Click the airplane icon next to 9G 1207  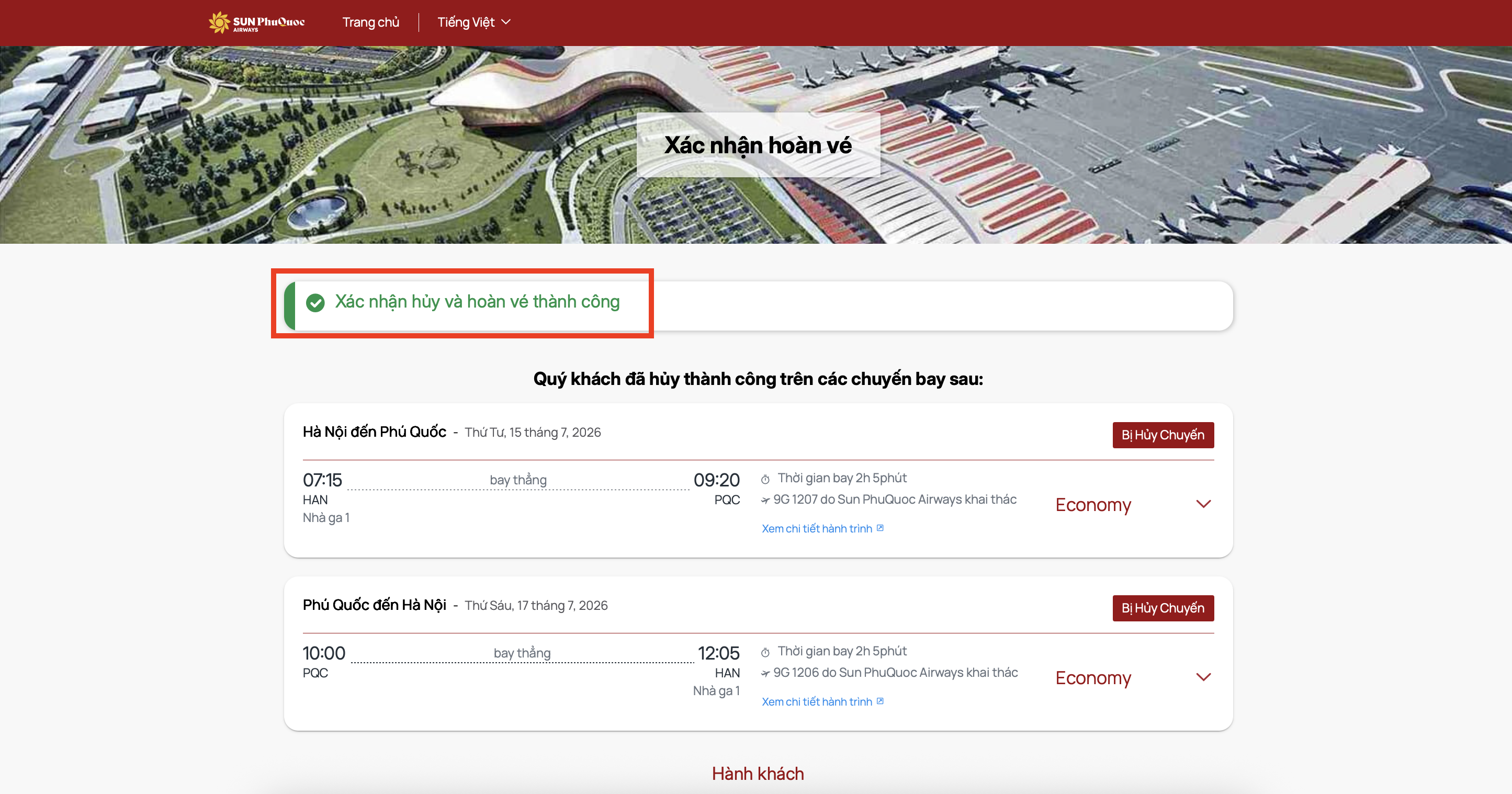coord(765,501)
